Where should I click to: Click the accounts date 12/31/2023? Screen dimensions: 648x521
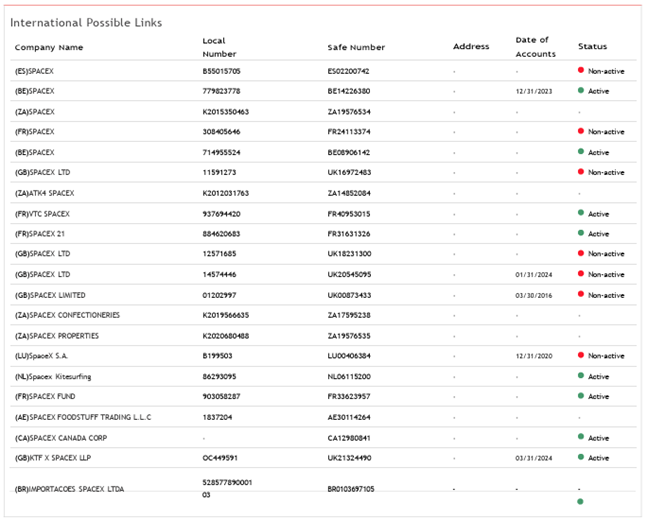534,91
